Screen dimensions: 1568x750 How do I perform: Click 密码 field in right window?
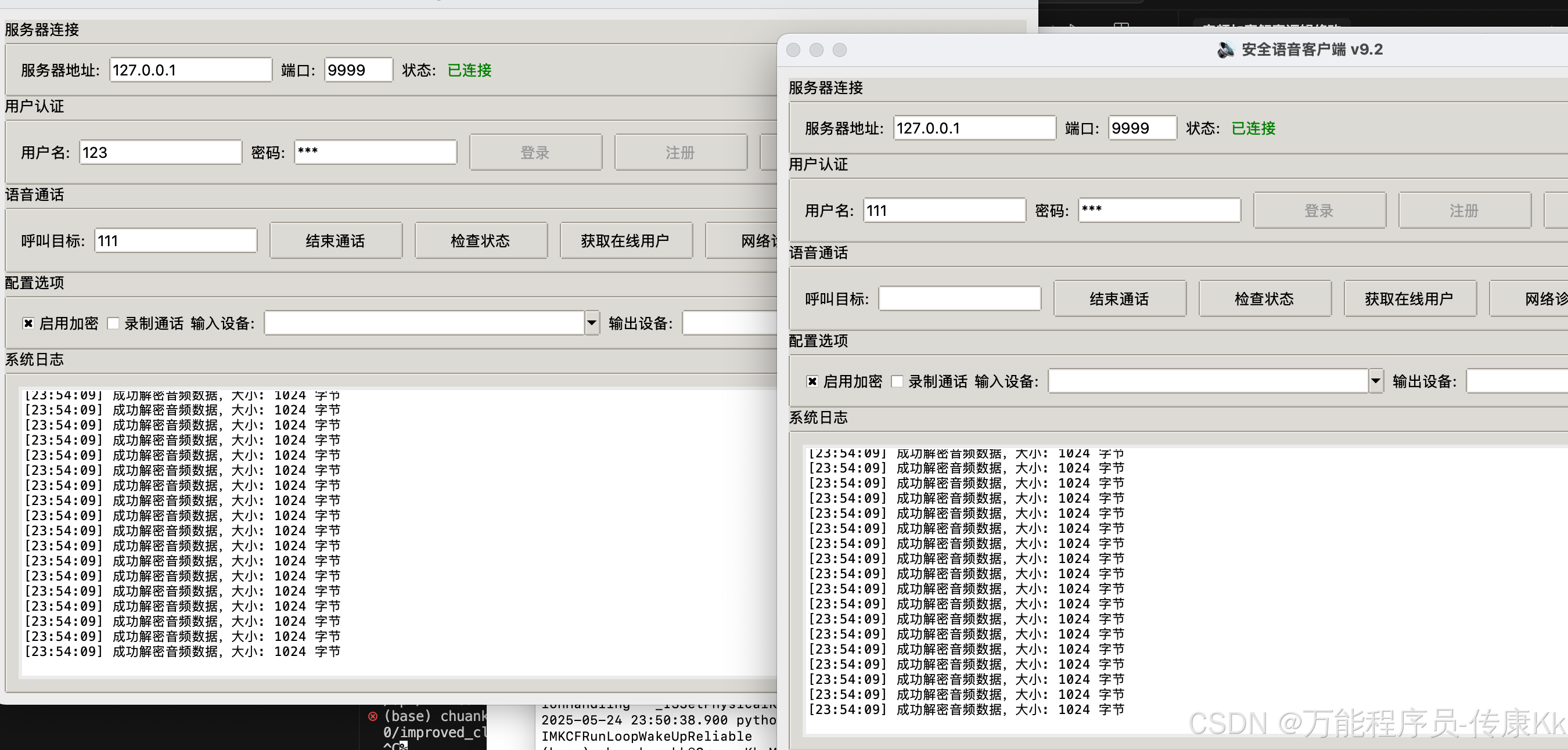(1159, 211)
